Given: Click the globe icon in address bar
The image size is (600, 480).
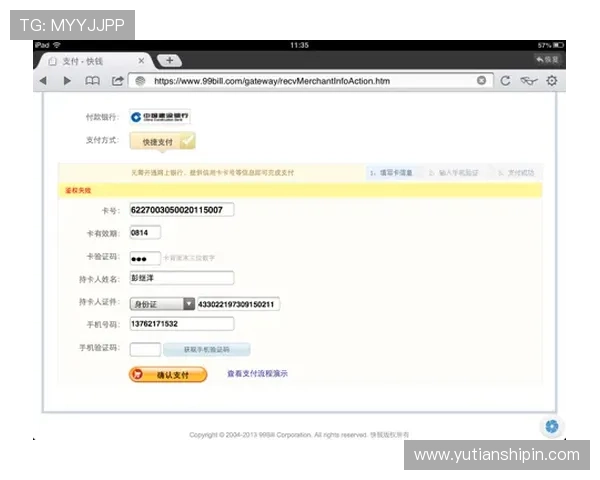Looking at the screenshot, I should (x=140, y=81).
